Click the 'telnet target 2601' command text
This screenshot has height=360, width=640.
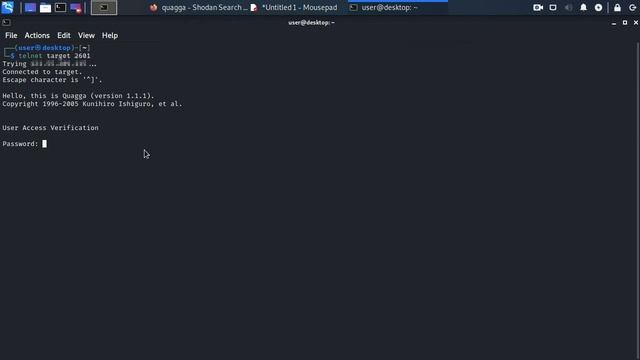(x=54, y=56)
